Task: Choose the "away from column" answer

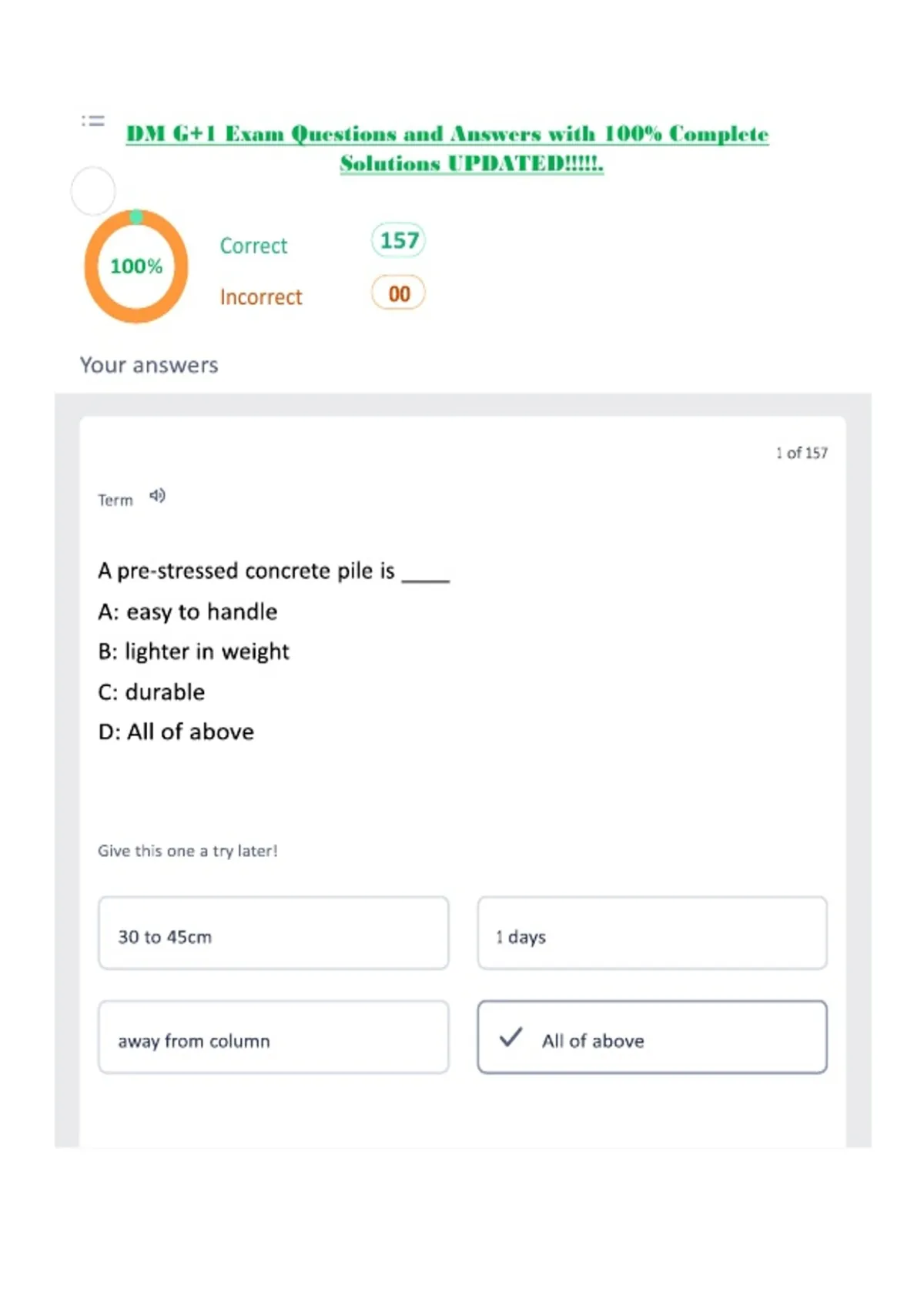Action: point(273,1037)
